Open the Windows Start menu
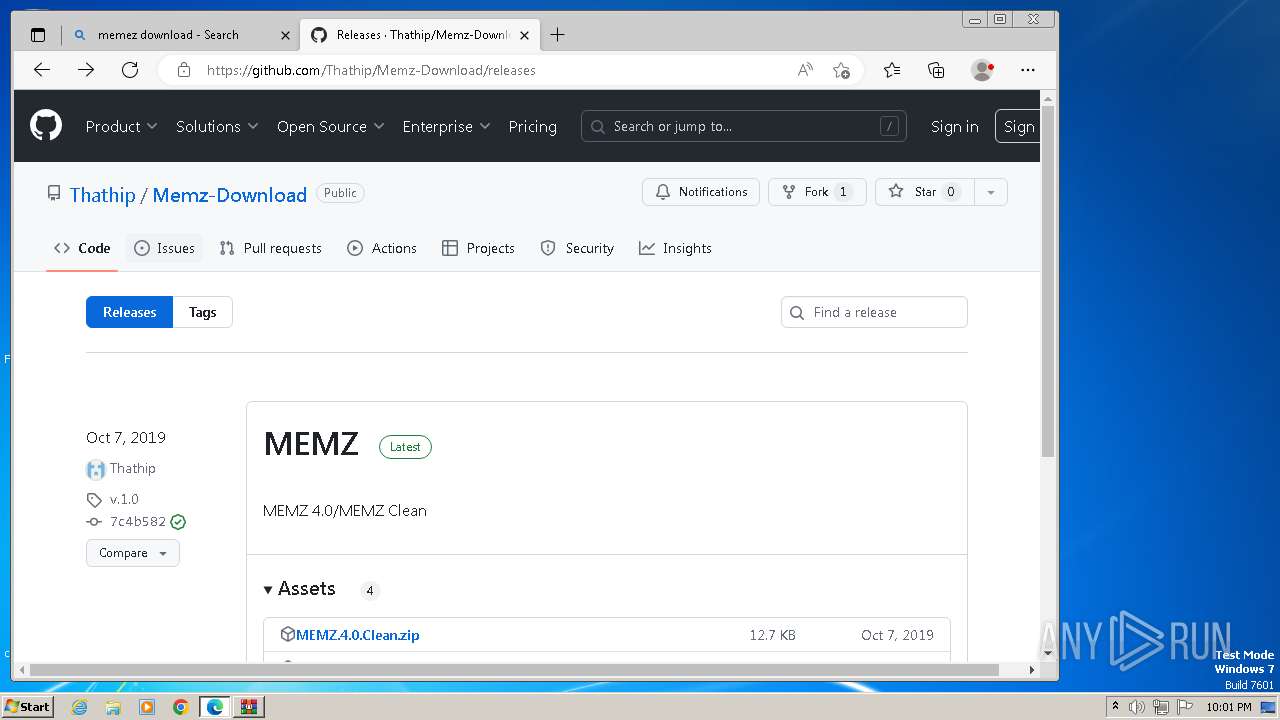The width and height of the screenshot is (1280, 720). click(27, 706)
